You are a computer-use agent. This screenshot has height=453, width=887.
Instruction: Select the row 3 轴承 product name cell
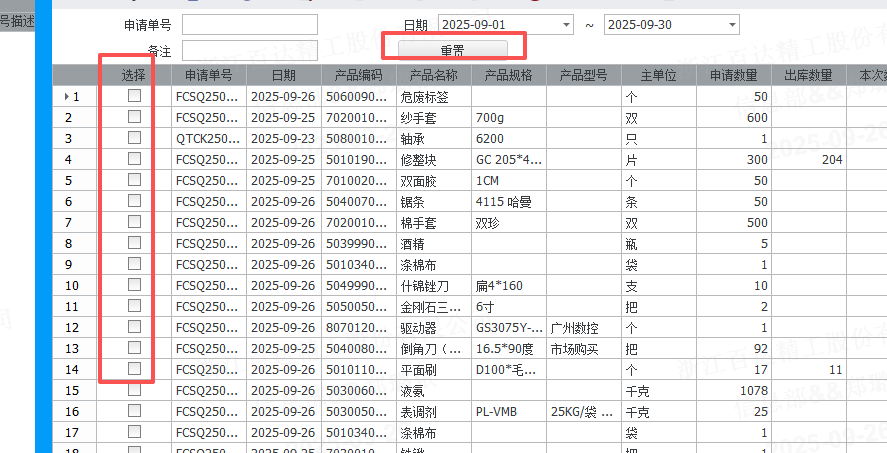pyautogui.click(x=434, y=139)
